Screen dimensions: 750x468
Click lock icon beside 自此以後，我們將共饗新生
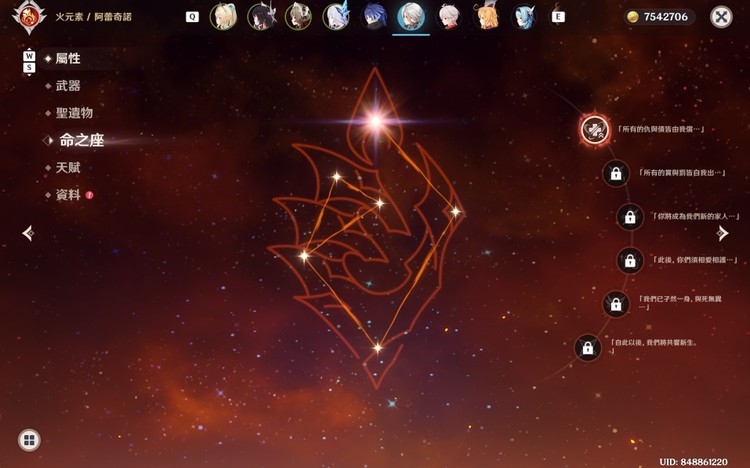[x=587, y=347]
